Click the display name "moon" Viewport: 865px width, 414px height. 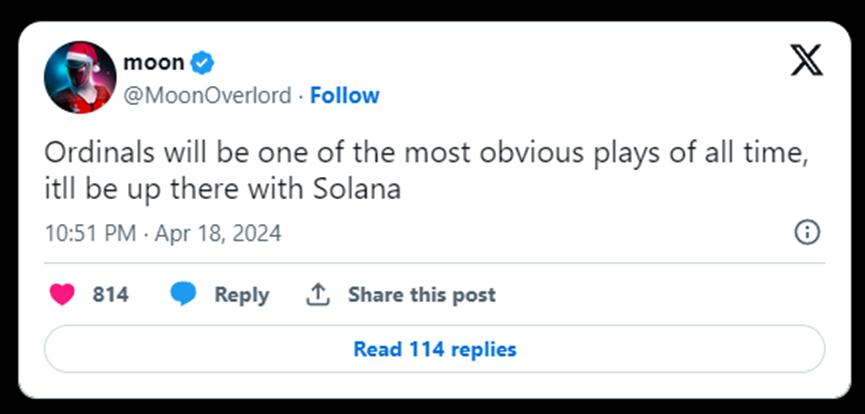click(153, 62)
